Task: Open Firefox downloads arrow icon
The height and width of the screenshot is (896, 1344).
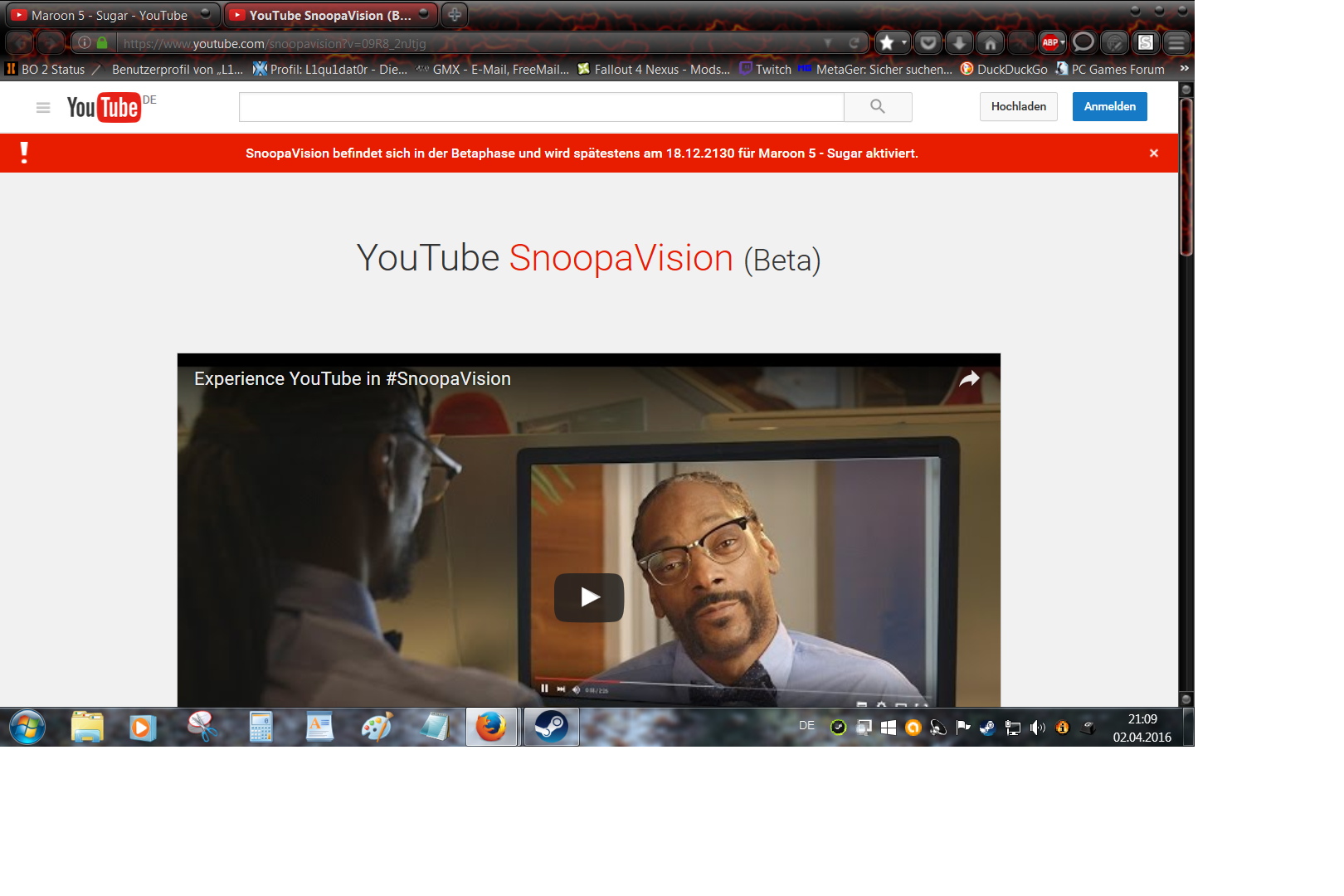Action: tap(960, 42)
